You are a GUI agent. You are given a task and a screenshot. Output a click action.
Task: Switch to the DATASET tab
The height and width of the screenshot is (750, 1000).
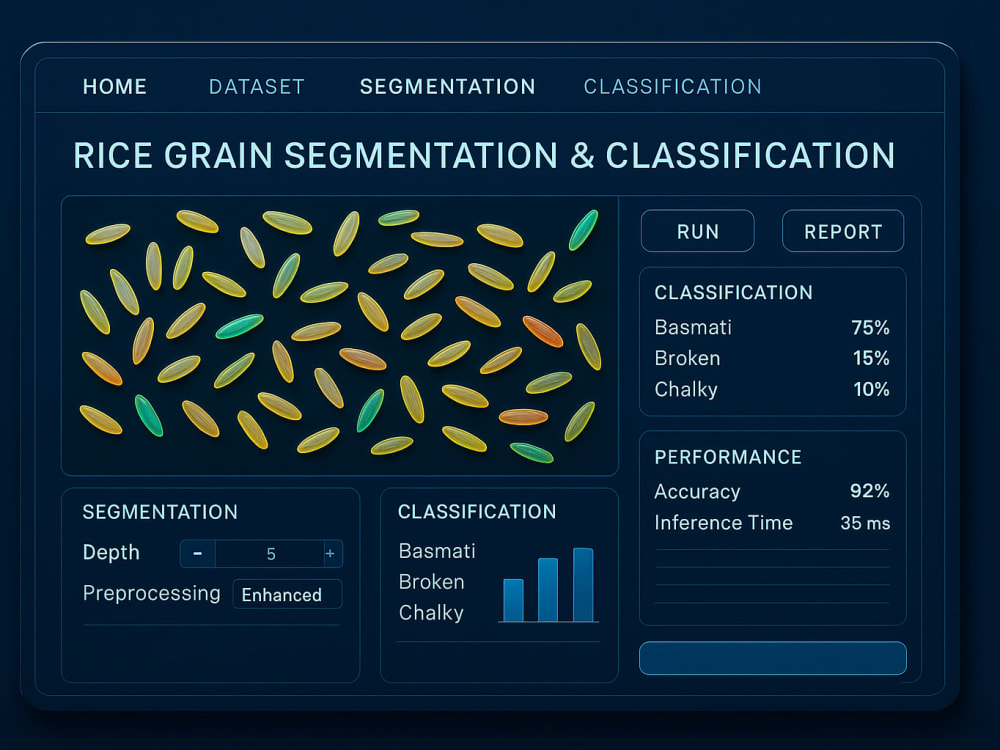click(x=256, y=87)
